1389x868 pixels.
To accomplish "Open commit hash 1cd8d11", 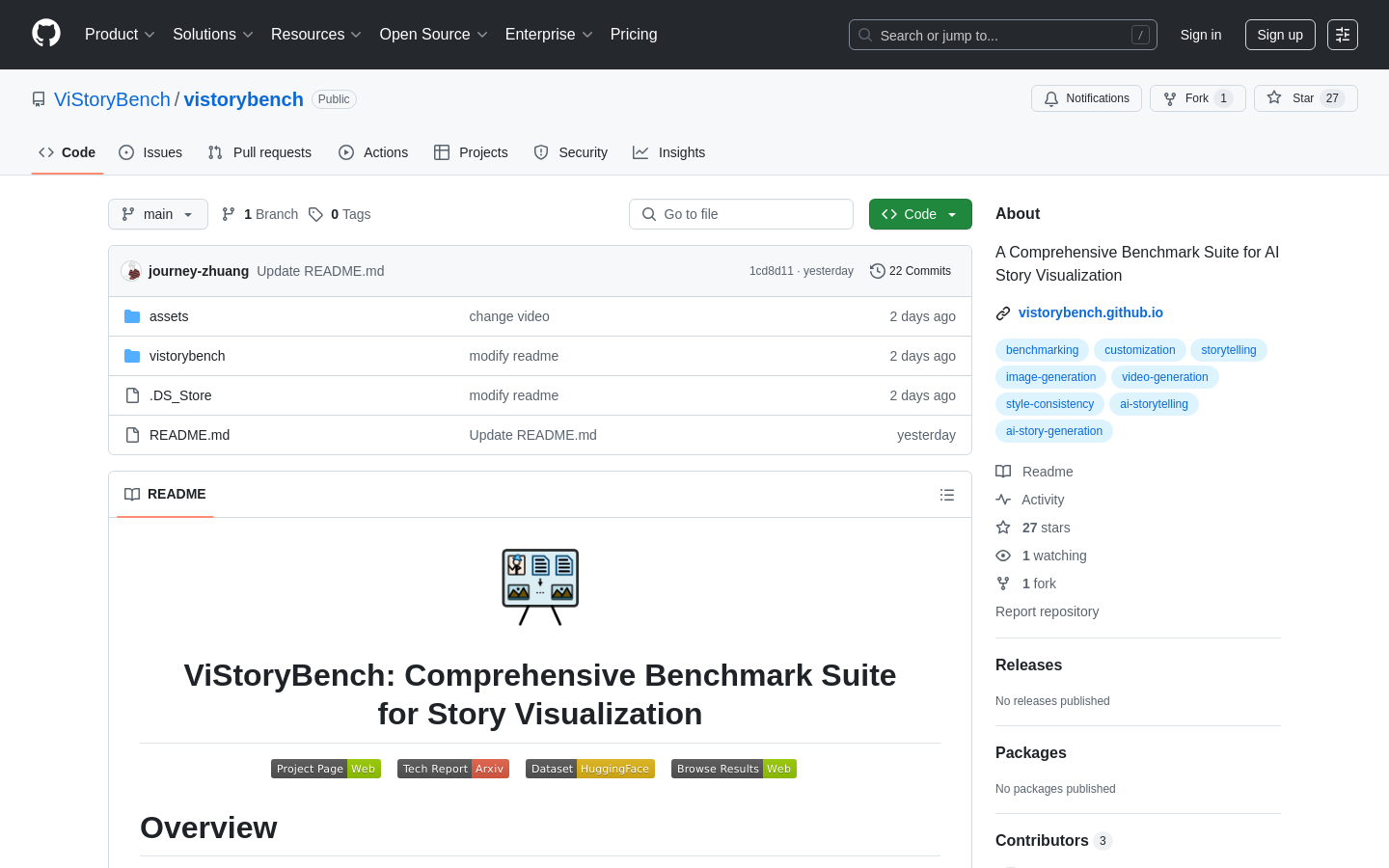I will click(x=771, y=271).
